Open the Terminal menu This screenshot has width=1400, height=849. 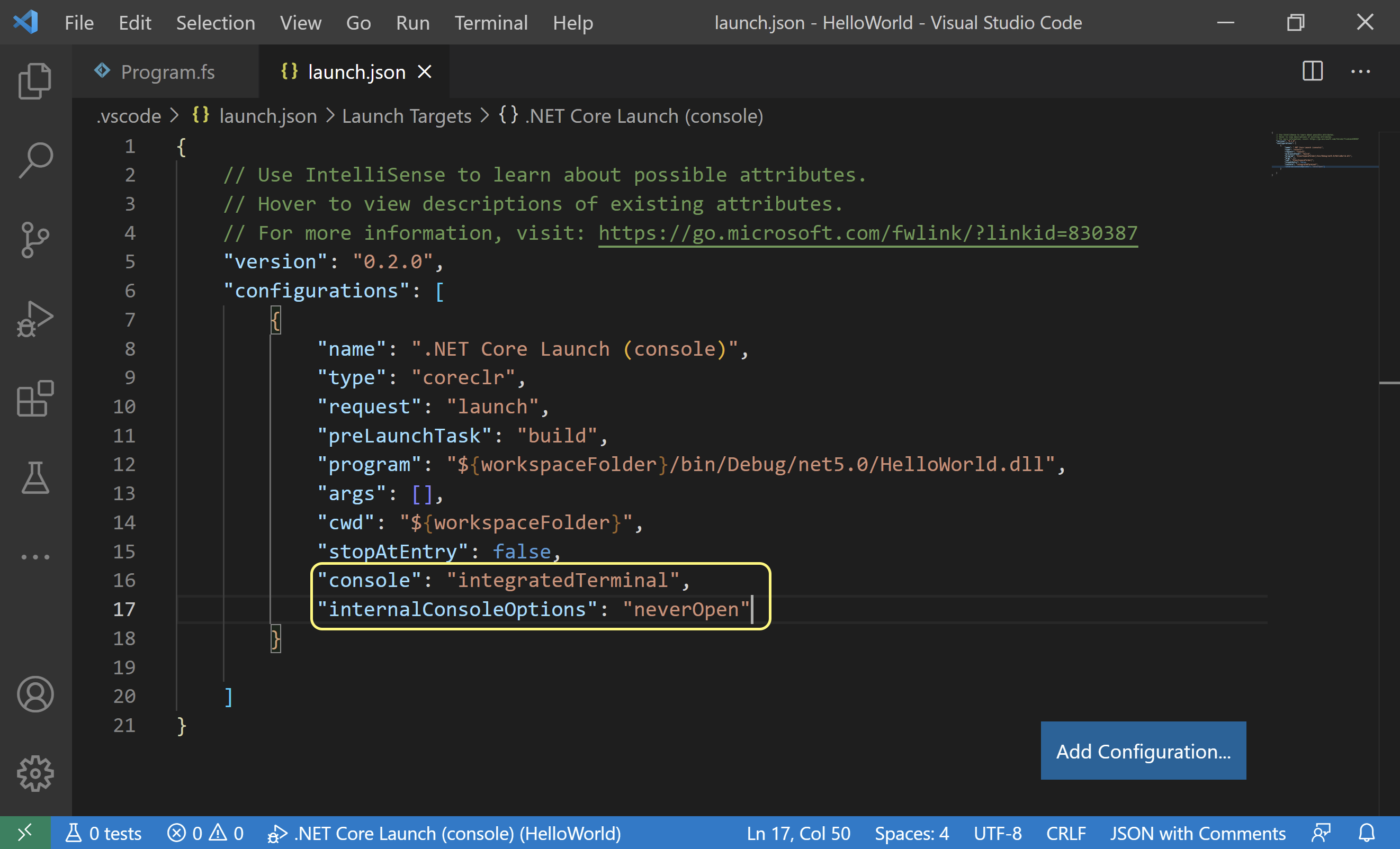click(x=491, y=23)
